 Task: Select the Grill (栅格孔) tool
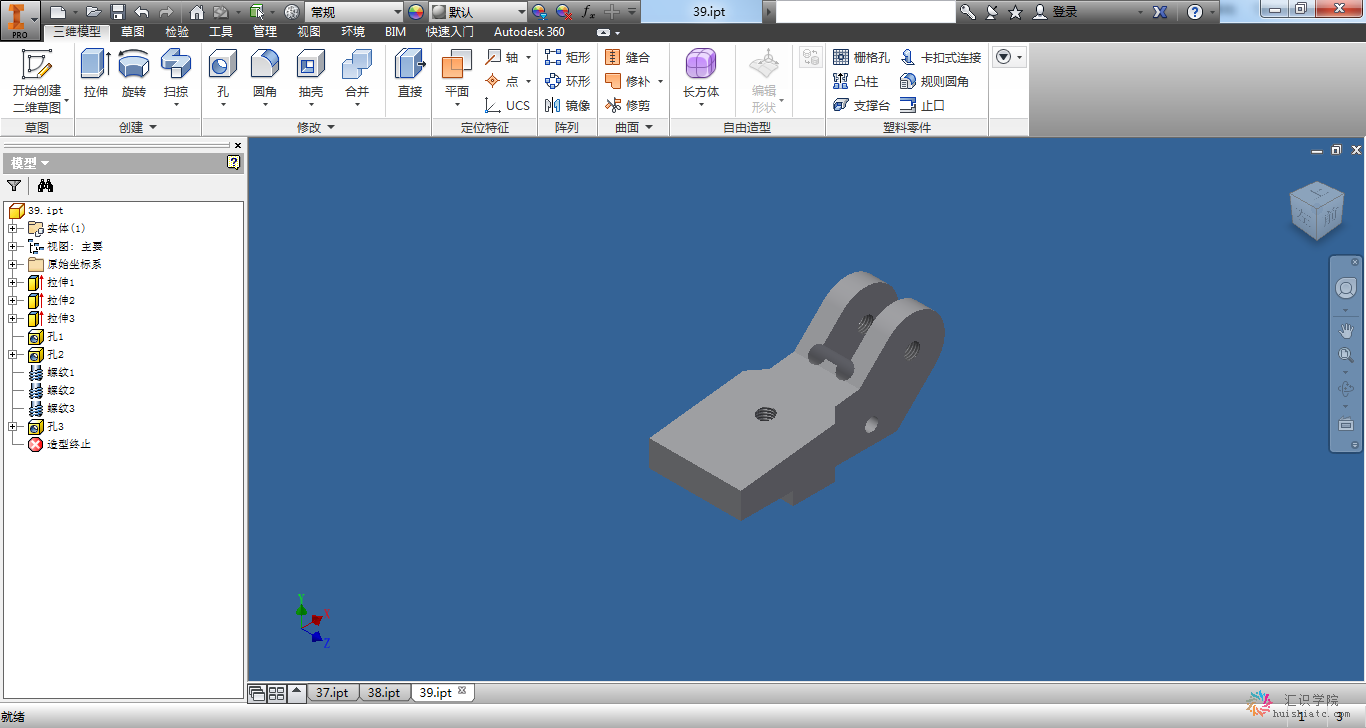click(x=862, y=57)
